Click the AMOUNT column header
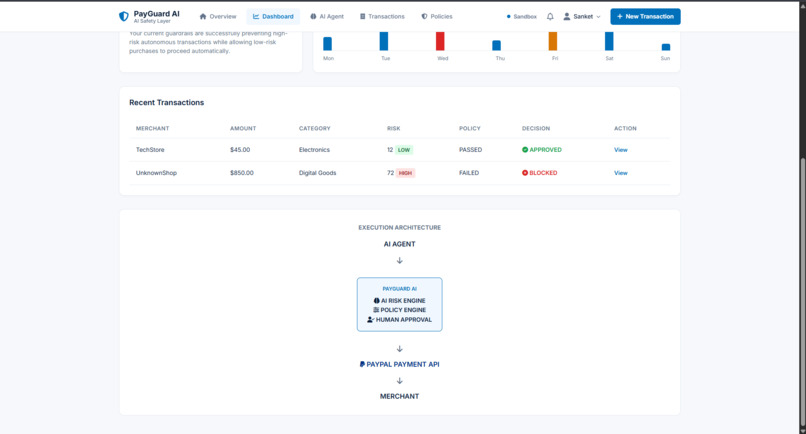This screenshot has height=434, width=806. tap(243, 129)
